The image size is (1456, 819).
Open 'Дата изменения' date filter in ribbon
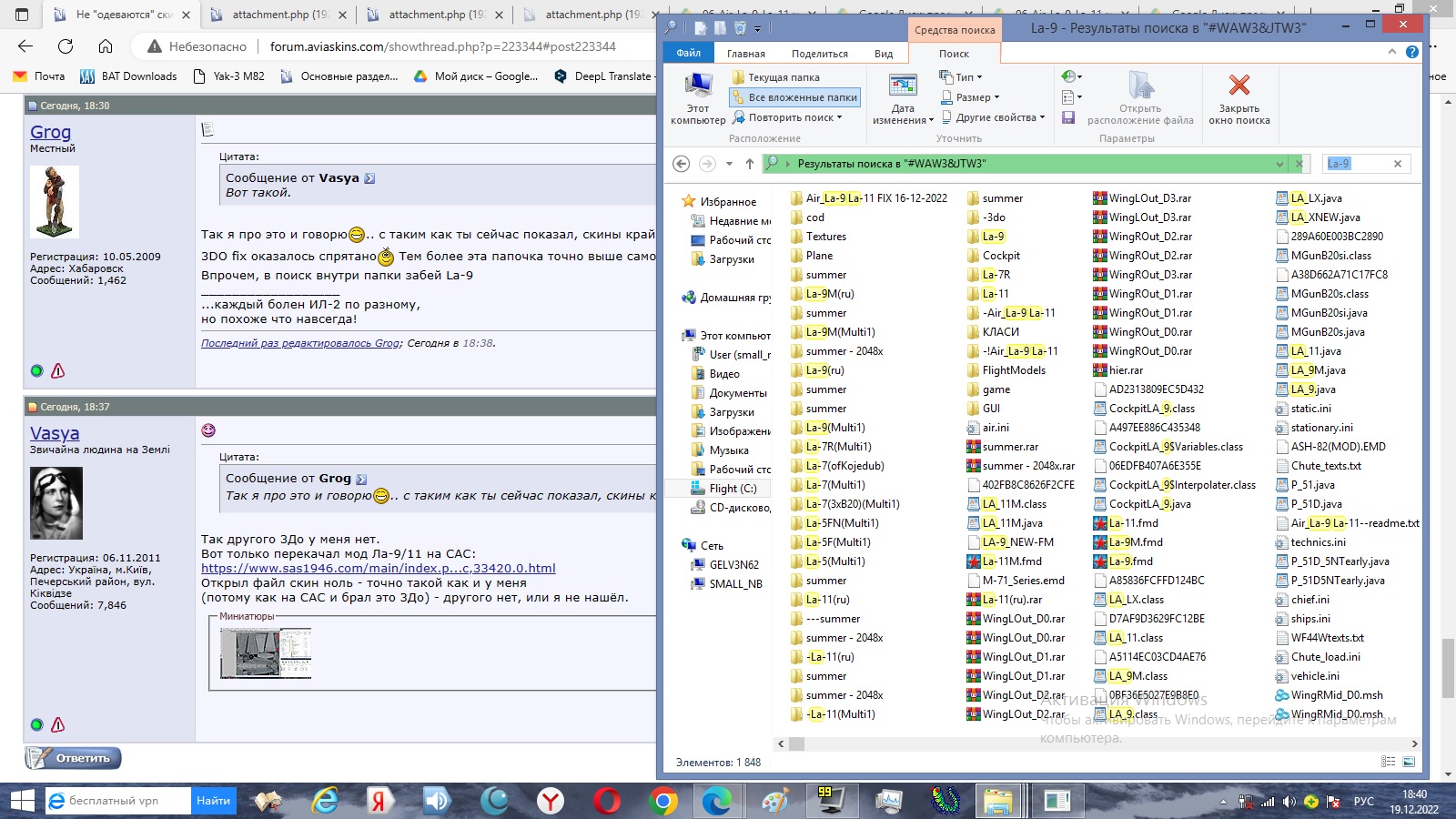(903, 98)
